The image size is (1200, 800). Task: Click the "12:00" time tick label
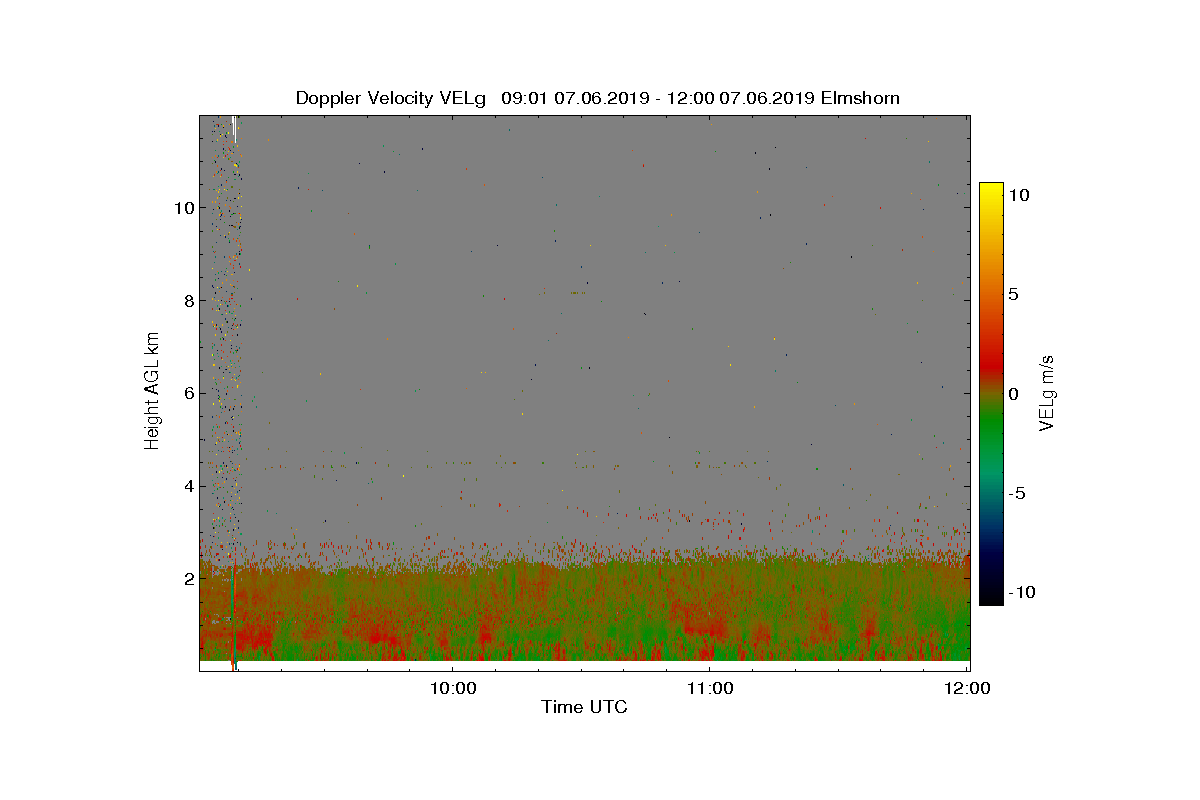pyautogui.click(x=967, y=688)
